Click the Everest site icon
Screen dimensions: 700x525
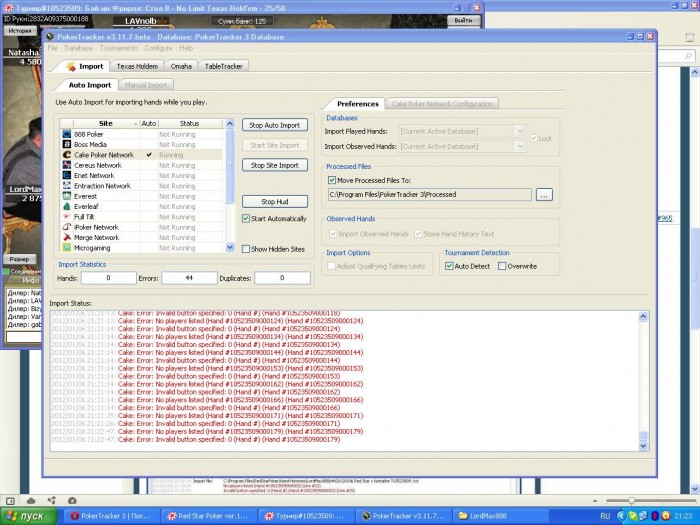[67, 196]
